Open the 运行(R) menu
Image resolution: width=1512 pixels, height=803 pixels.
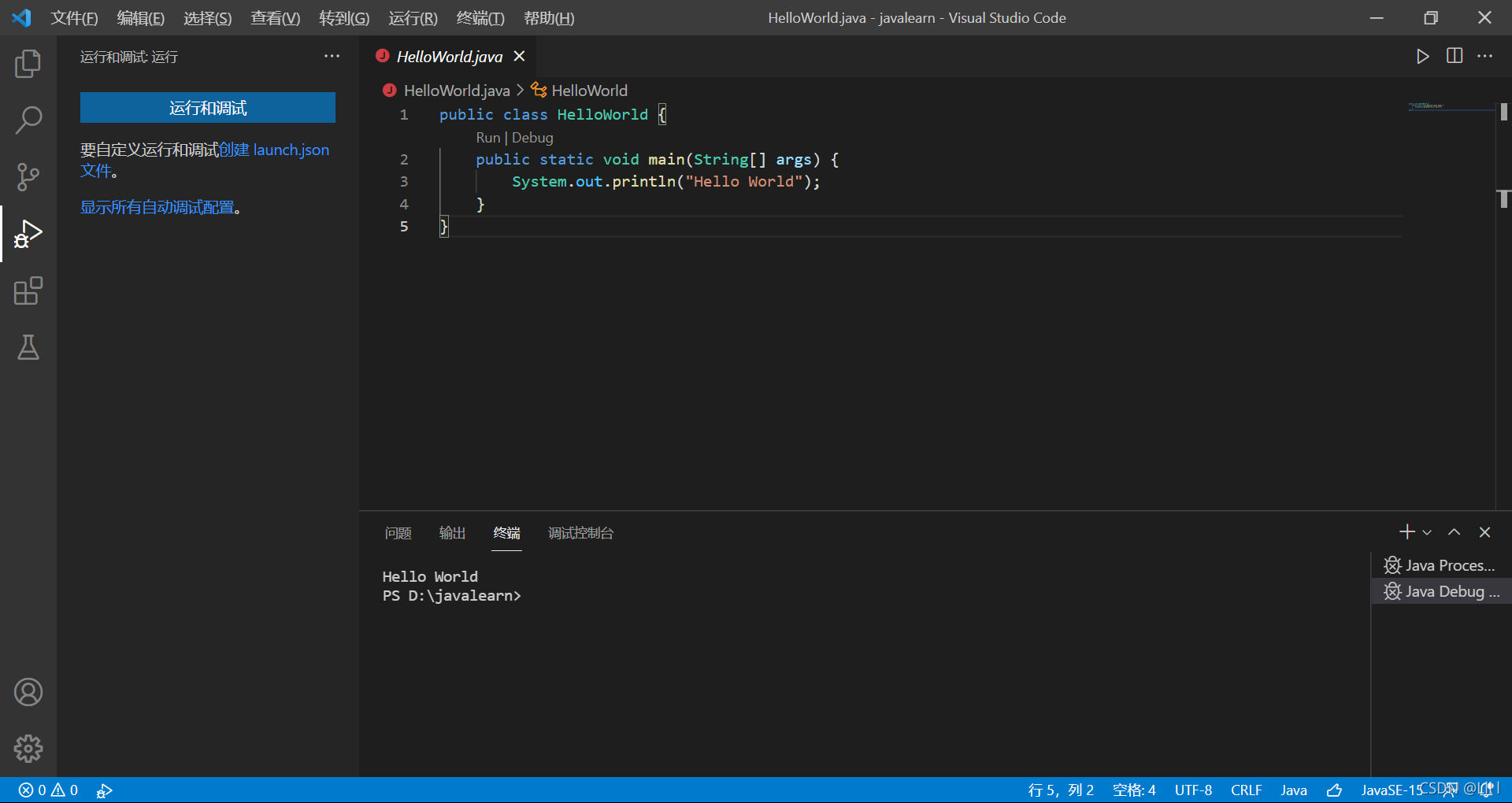[413, 18]
